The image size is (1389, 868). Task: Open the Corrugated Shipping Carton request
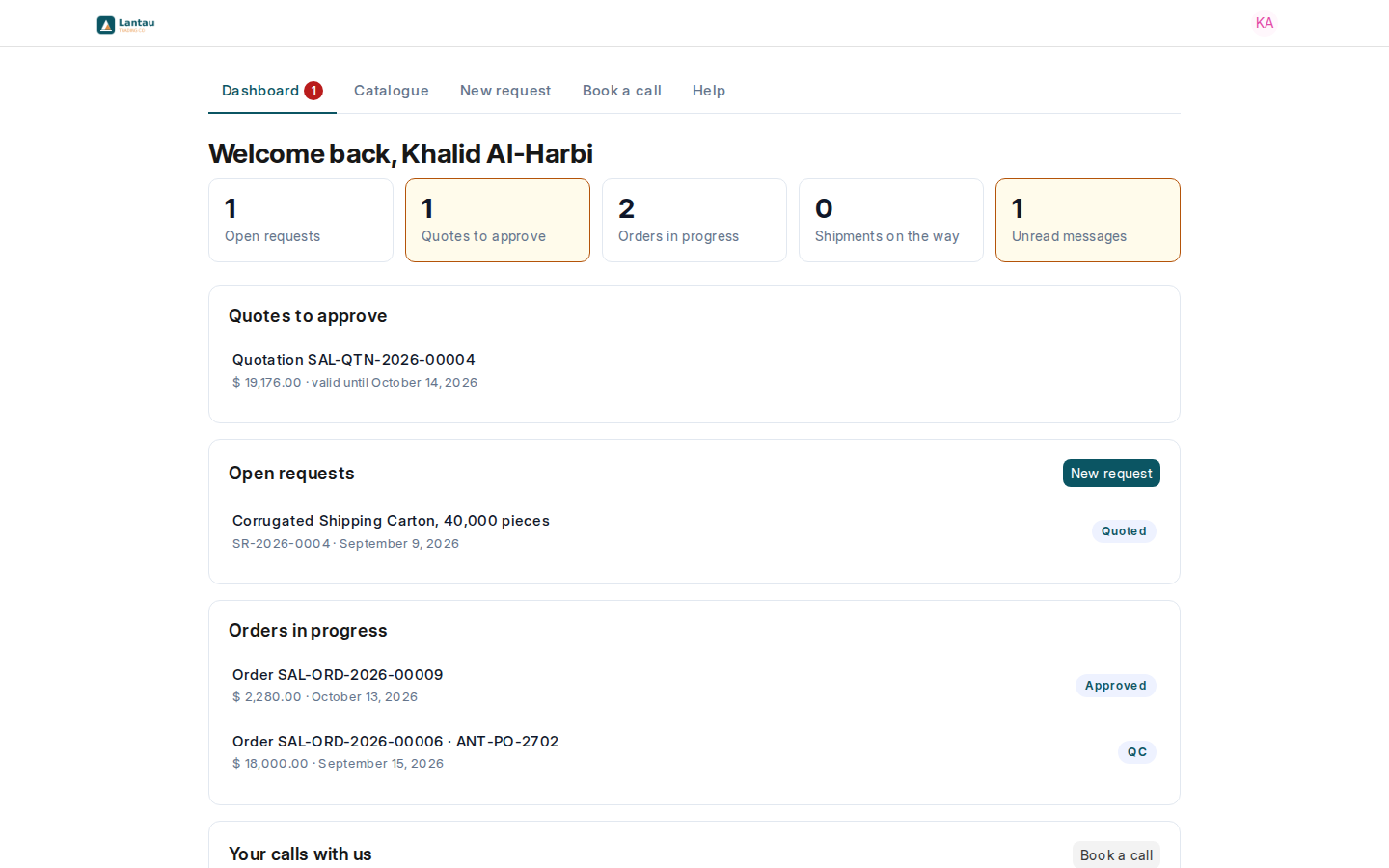(694, 531)
